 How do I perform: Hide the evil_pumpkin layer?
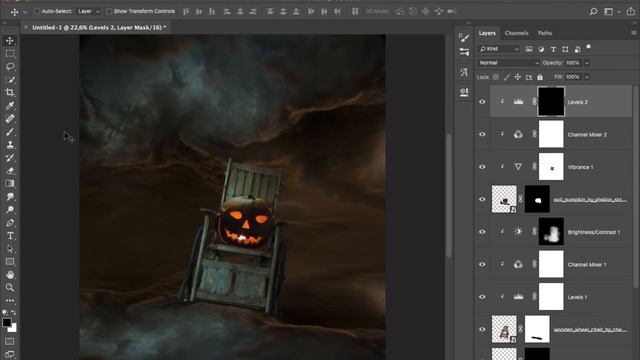(x=482, y=199)
